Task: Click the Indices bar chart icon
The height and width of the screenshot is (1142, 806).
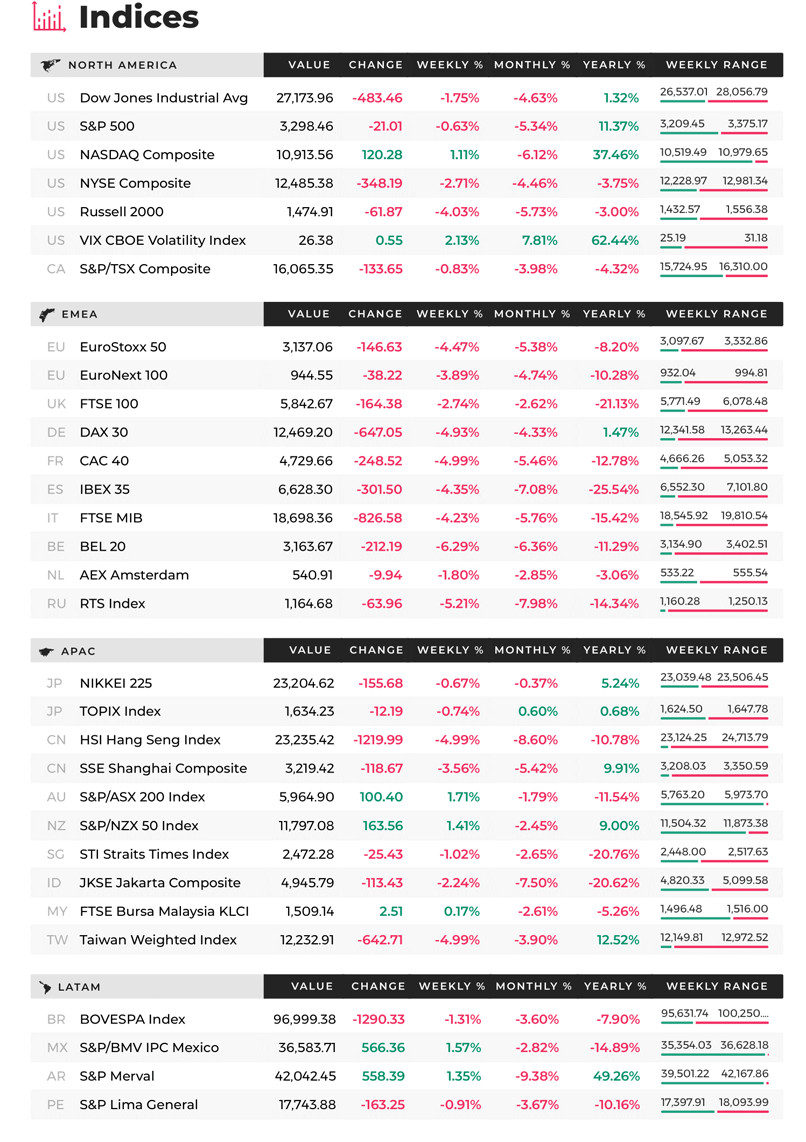Action: [x=49, y=17]
